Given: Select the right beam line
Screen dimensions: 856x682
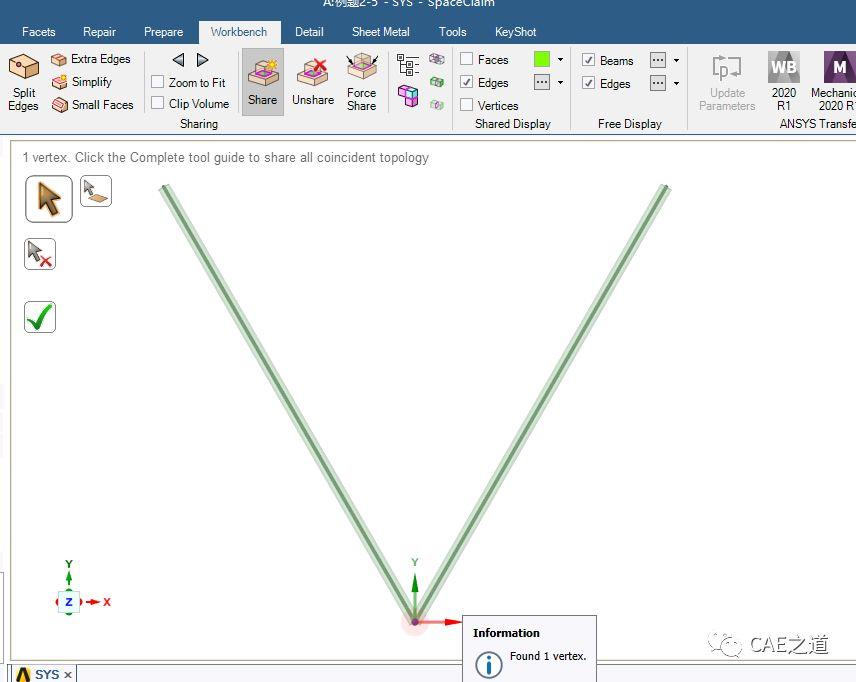Looking at the screenshot, I should 540,403.
